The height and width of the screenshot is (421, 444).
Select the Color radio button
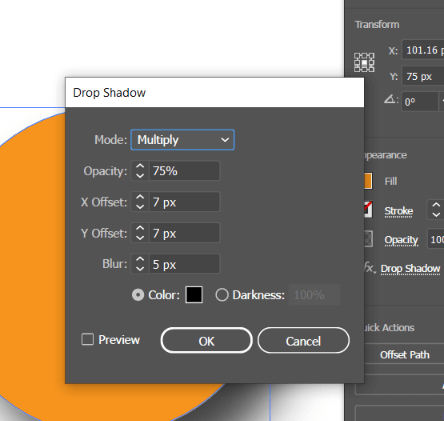[138, 295]
